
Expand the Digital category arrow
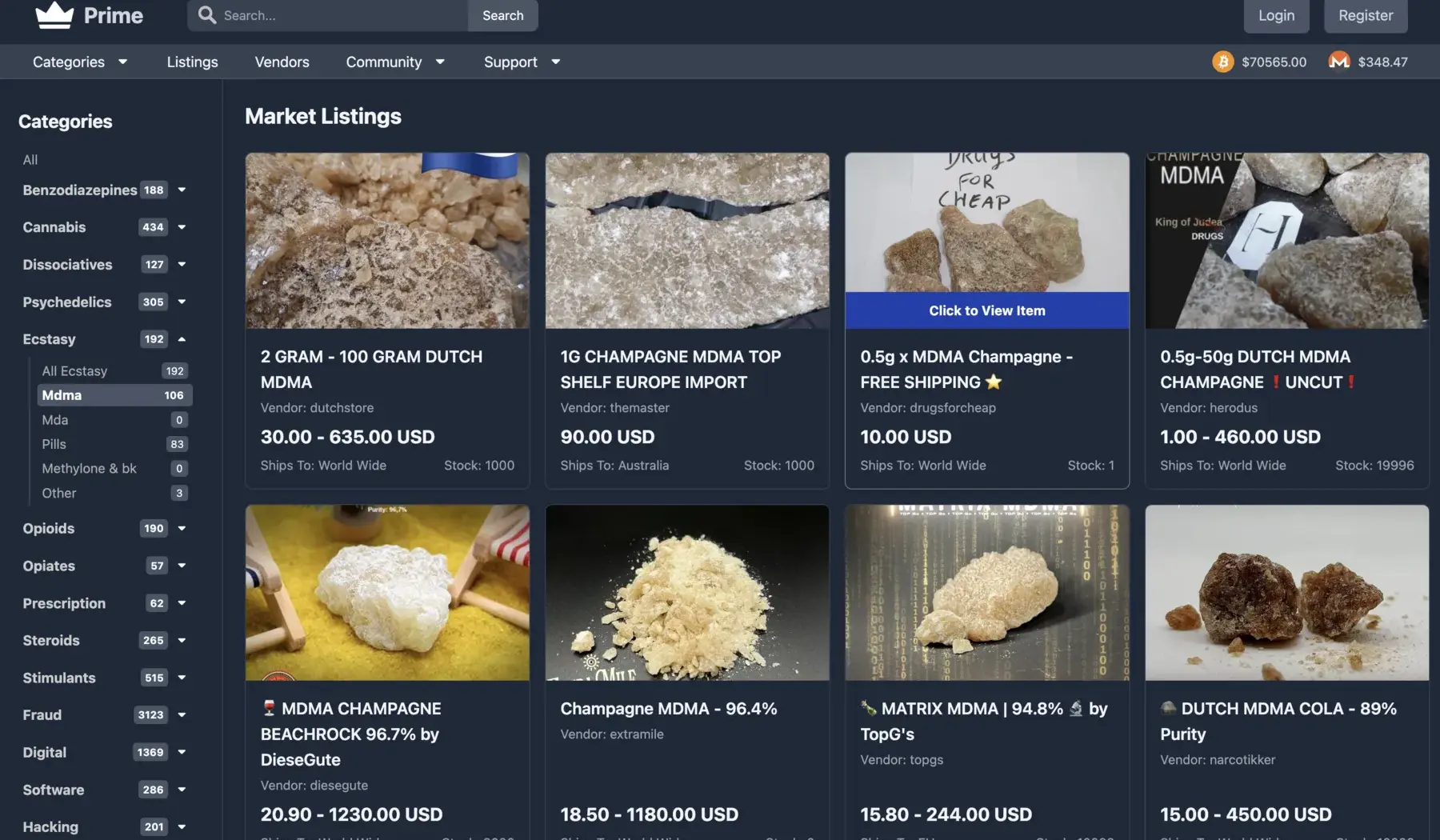pyautogui.click(x=182, y=752)
